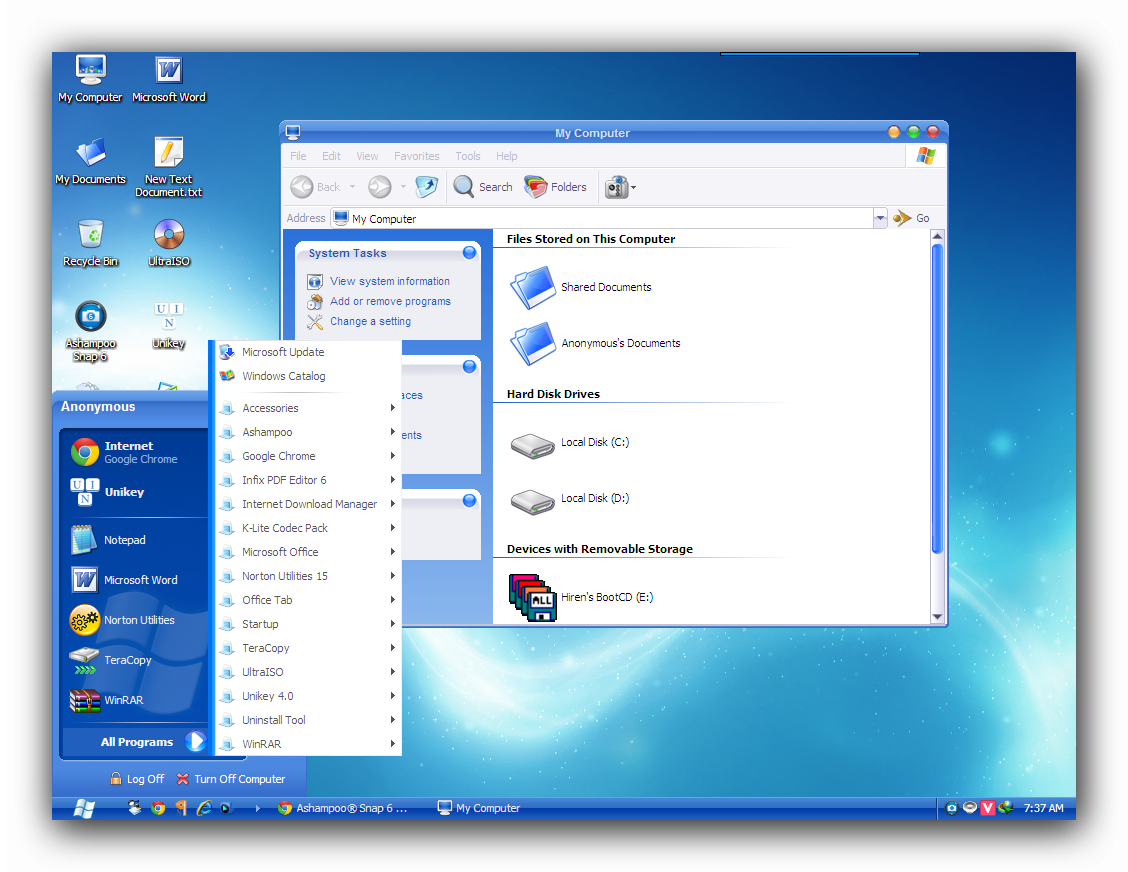
Task: Open Internet Explorer in Quick Launch
Action: 204,809
